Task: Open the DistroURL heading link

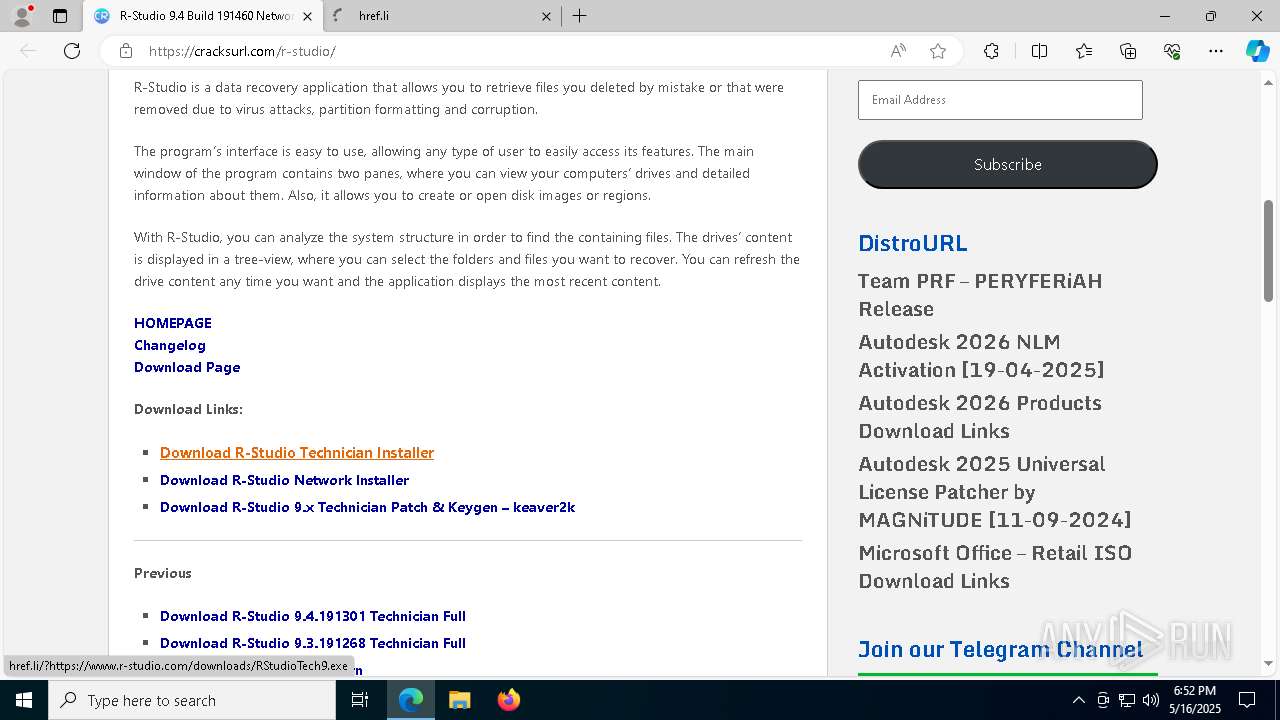Action: [x=913, y=243]
